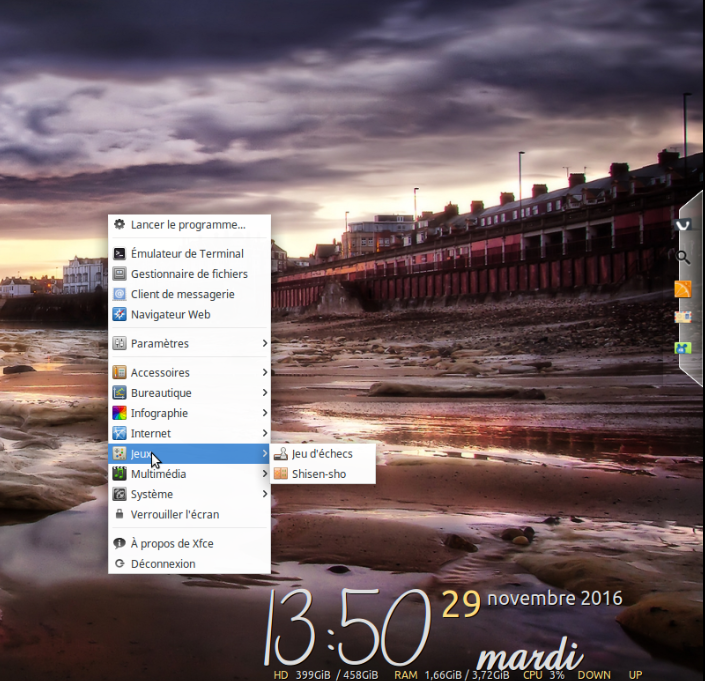705x681 pixels.
Task: Click the 13:50 desktop clock
Action: [346, 627]
